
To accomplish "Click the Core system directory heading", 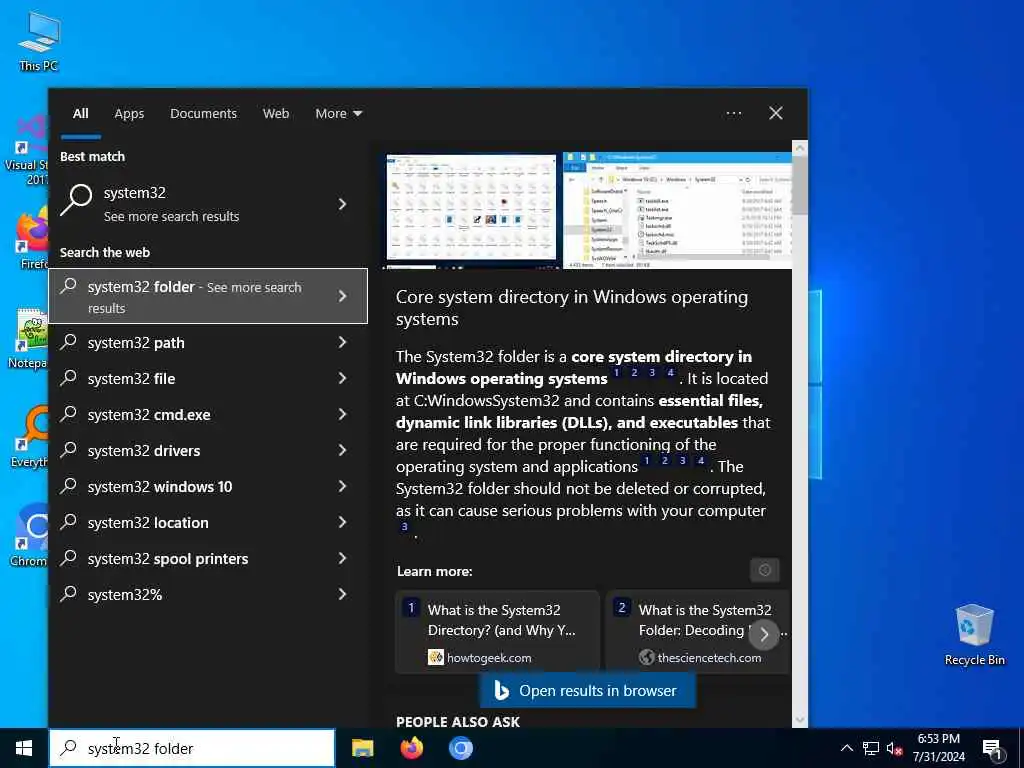I will [571, 308].
